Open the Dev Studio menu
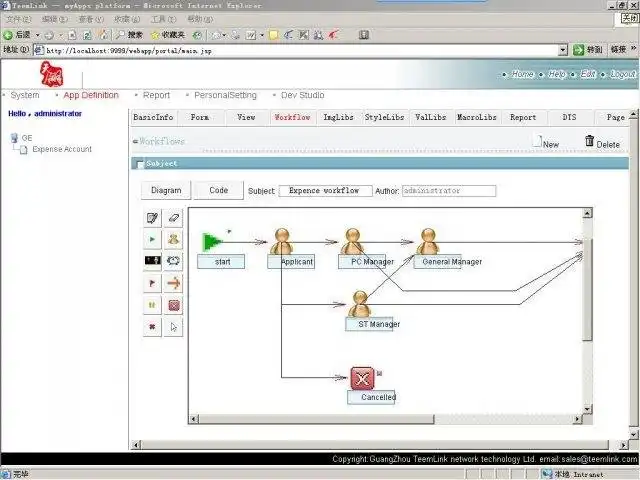The height and width of the screenshot is (480, 640). point(302,95)
